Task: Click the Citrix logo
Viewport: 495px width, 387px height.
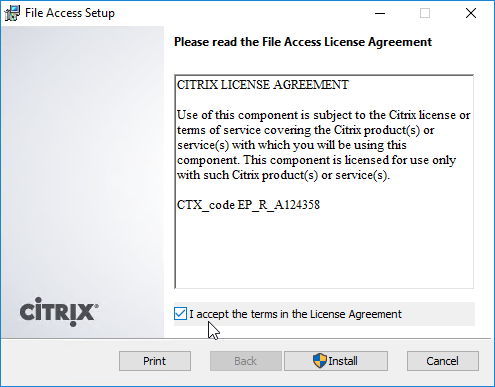Action: [x=59, y=312]
